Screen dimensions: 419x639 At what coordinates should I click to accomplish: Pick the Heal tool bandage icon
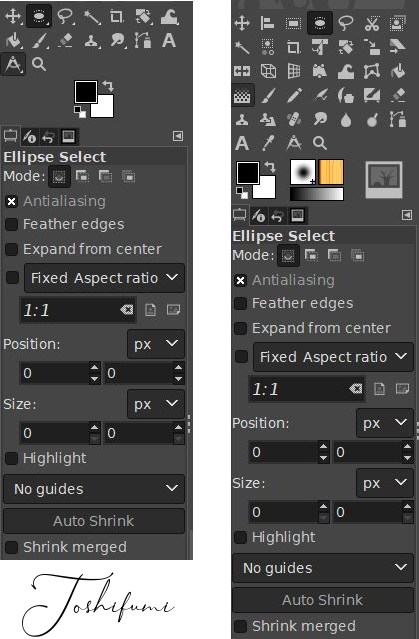pyautogui.click(x=293, y=120)
